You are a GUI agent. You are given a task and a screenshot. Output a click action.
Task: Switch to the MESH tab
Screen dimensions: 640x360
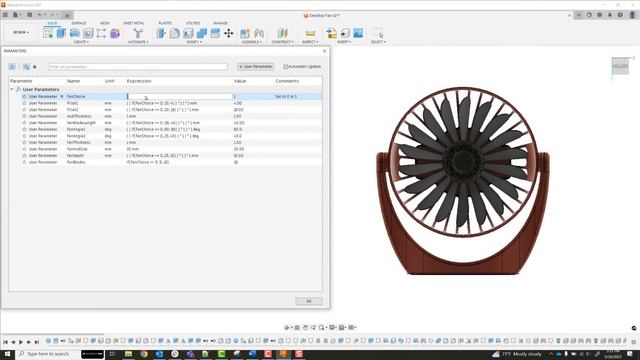click(x=104, y=23)
